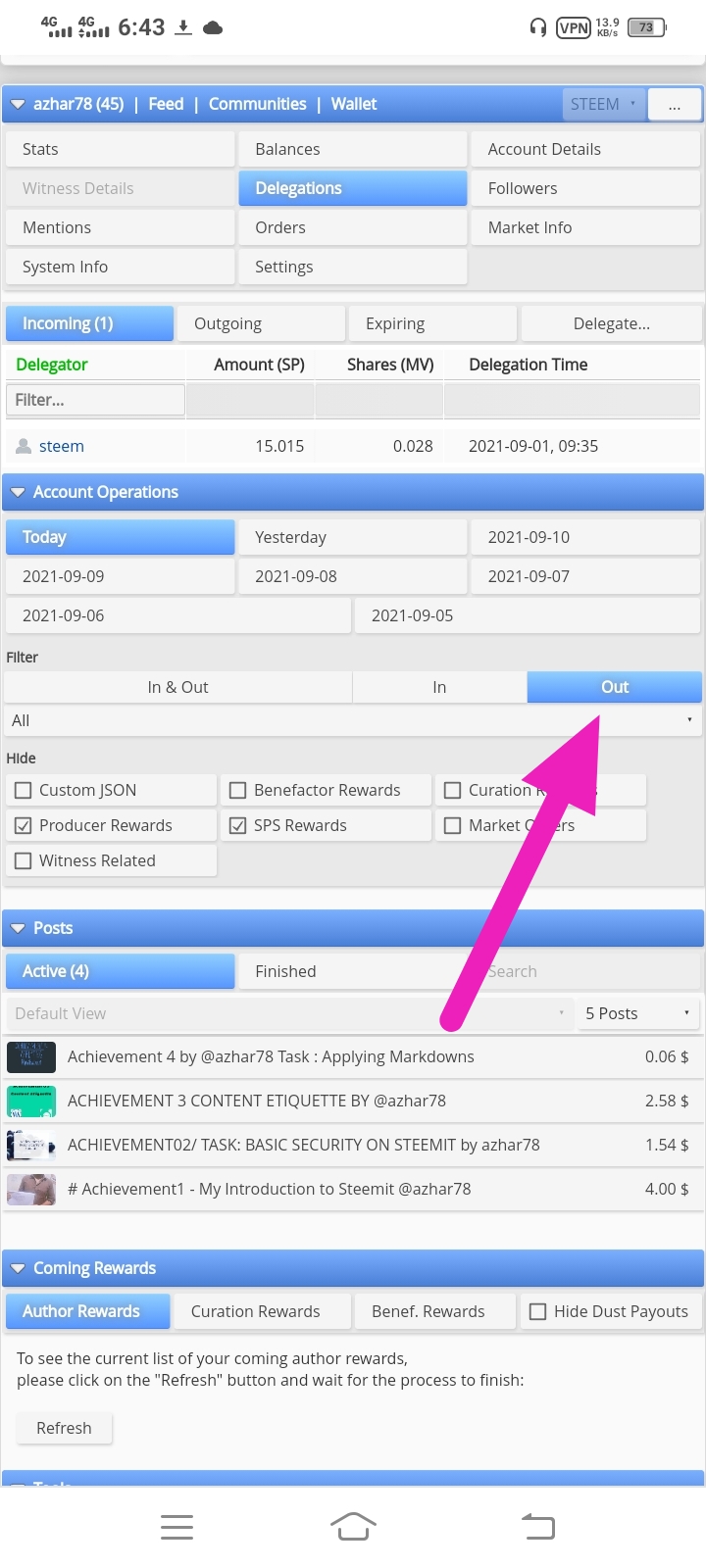Collapse the azhar78 account header triangle

[18, 104]
